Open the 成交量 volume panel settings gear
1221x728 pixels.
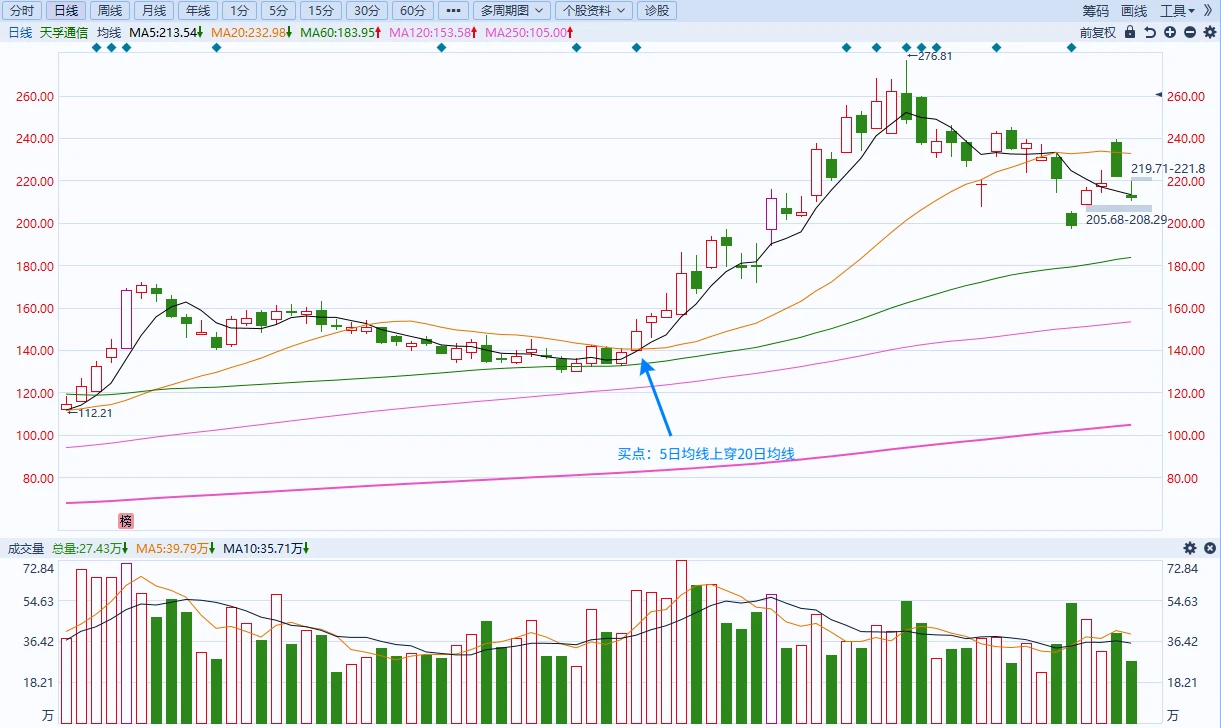(1190, 548)
